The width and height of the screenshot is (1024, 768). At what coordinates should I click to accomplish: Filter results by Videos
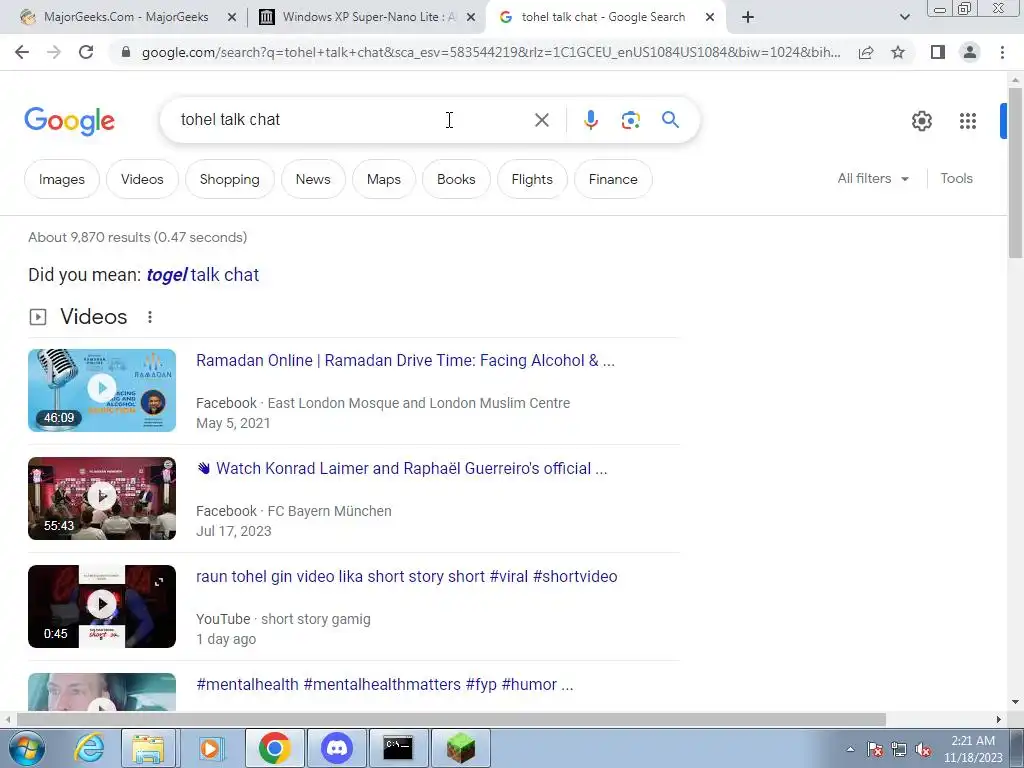142,180
